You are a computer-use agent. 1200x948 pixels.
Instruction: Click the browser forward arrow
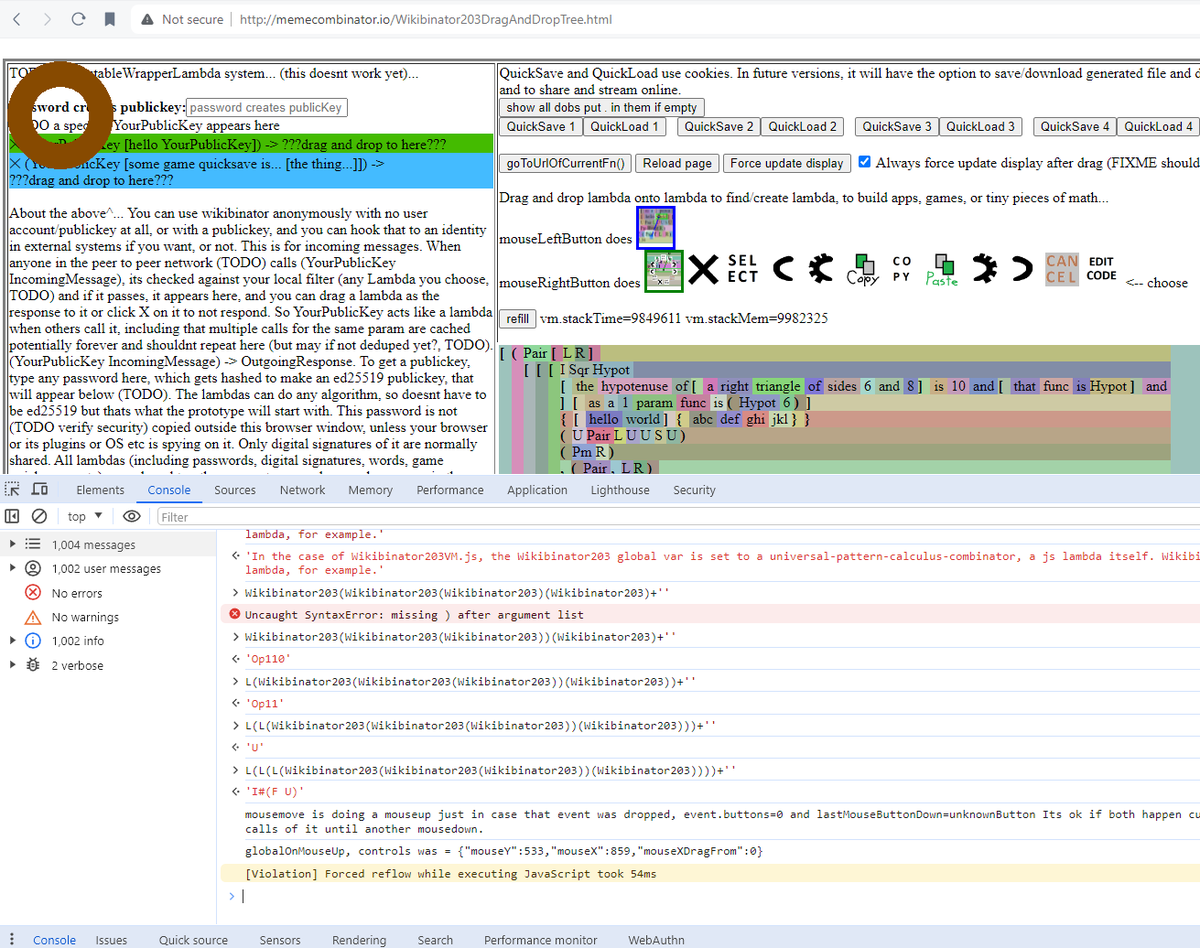click(48, 19)
